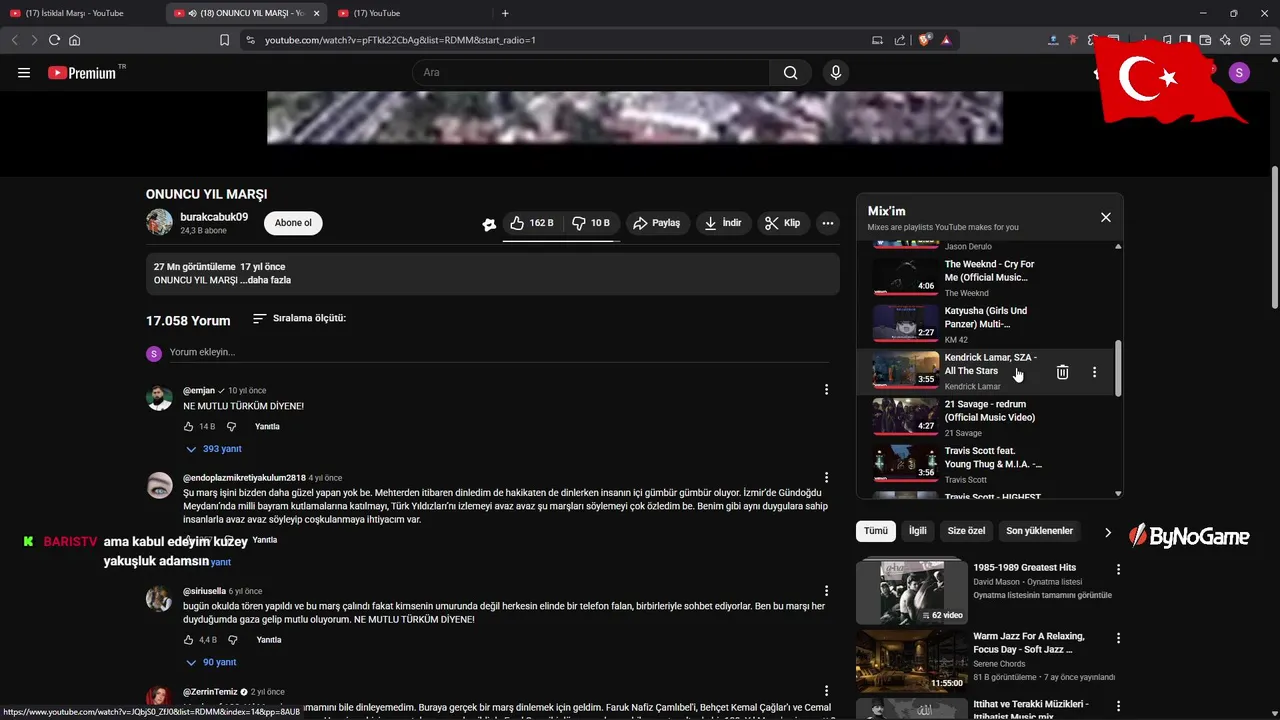Focus the Ara search box
The image size is (1280, 720).
point(590,72)
